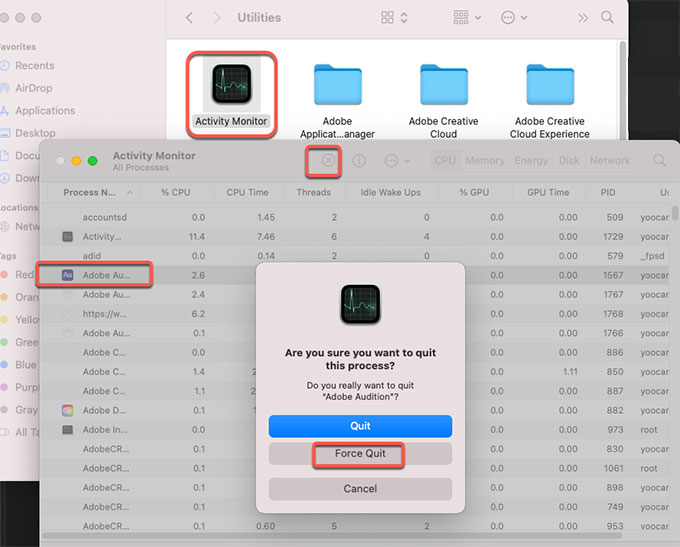Image resolution: width=680 pixels, height=547 pixels.
Task: Change Finder icon view mode
Action: point(394,17)
